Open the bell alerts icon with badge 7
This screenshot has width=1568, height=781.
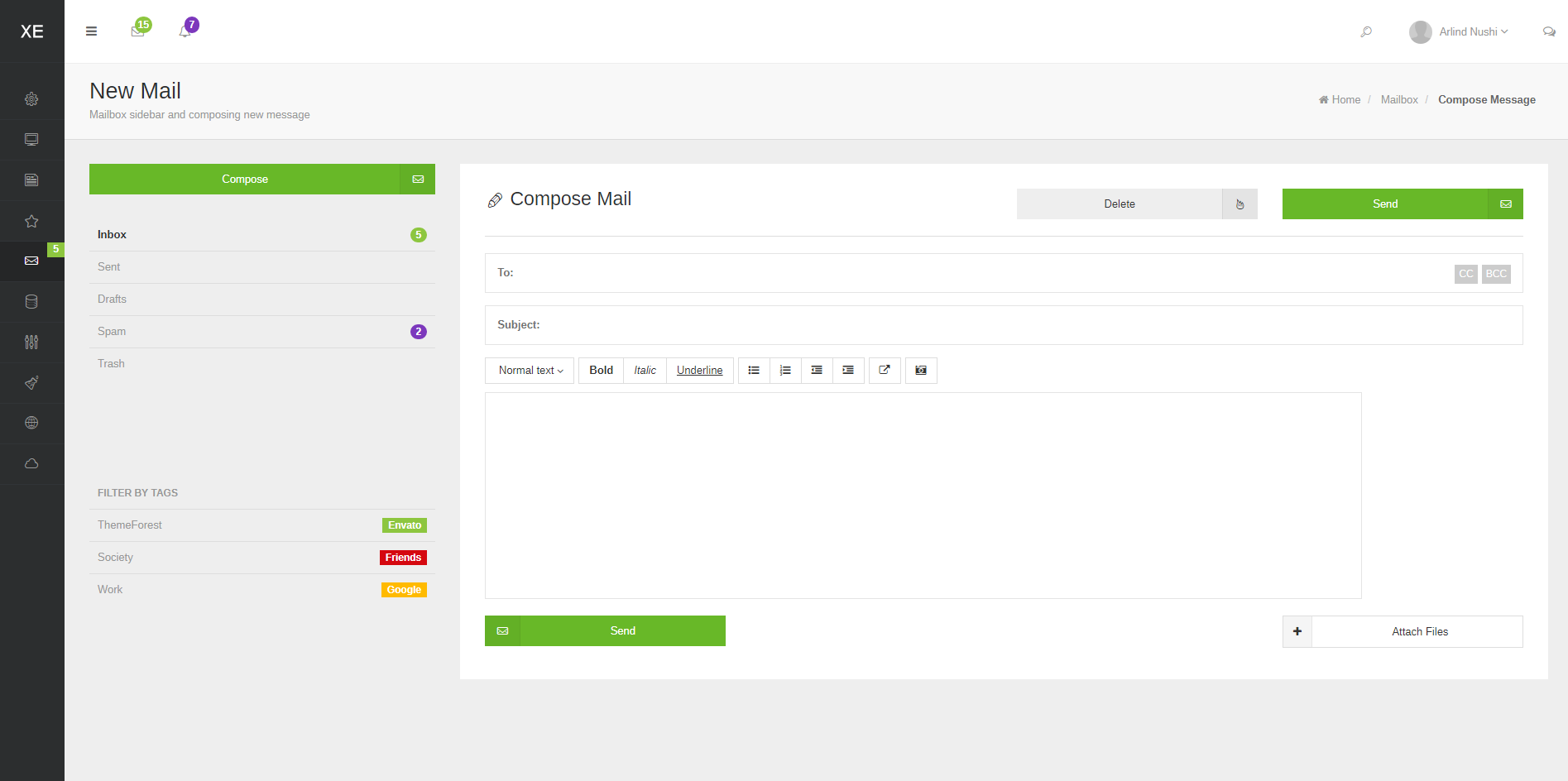185,31
